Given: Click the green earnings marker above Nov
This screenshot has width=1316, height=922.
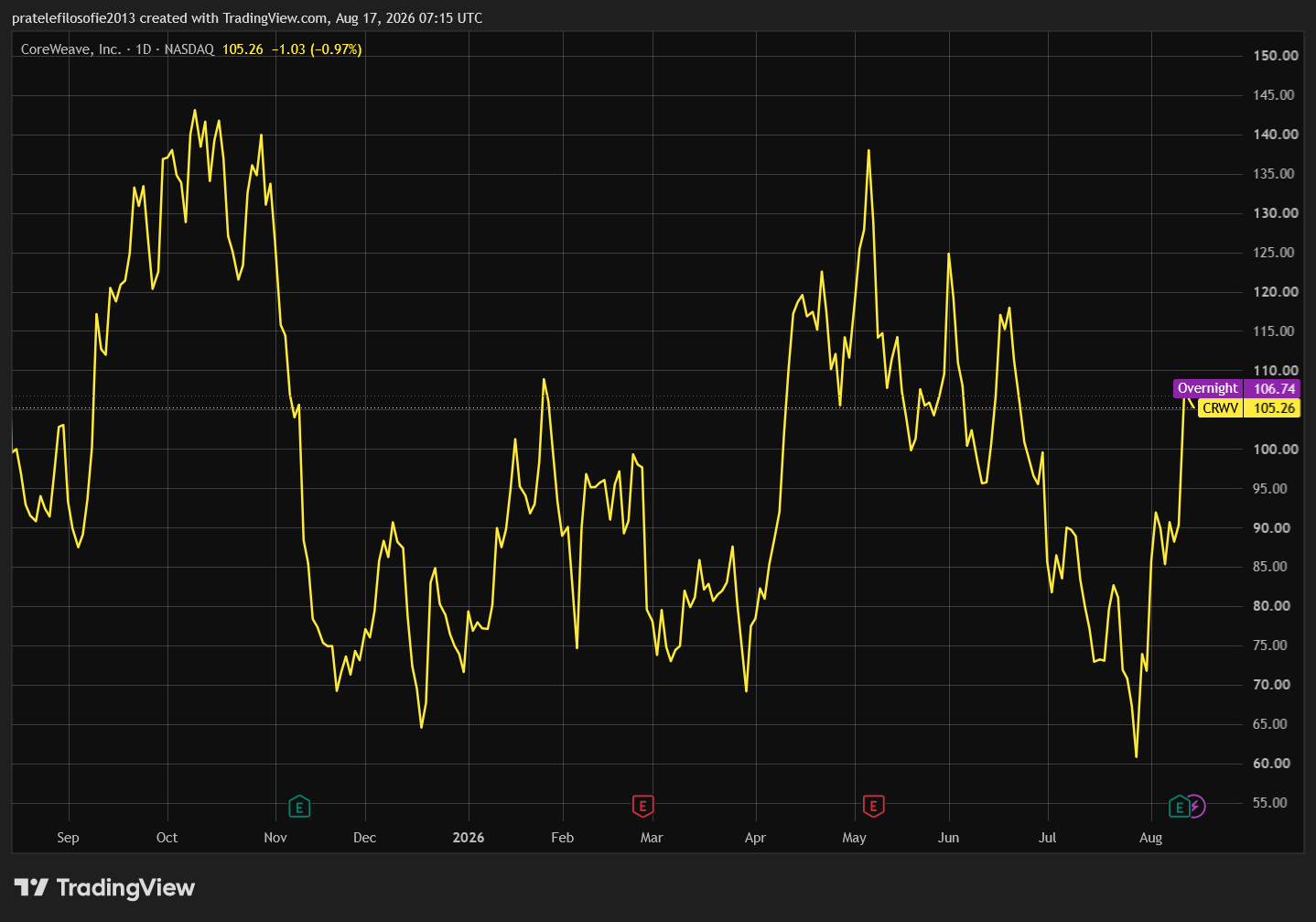Looking at the screenshot, I should point(299,807).
